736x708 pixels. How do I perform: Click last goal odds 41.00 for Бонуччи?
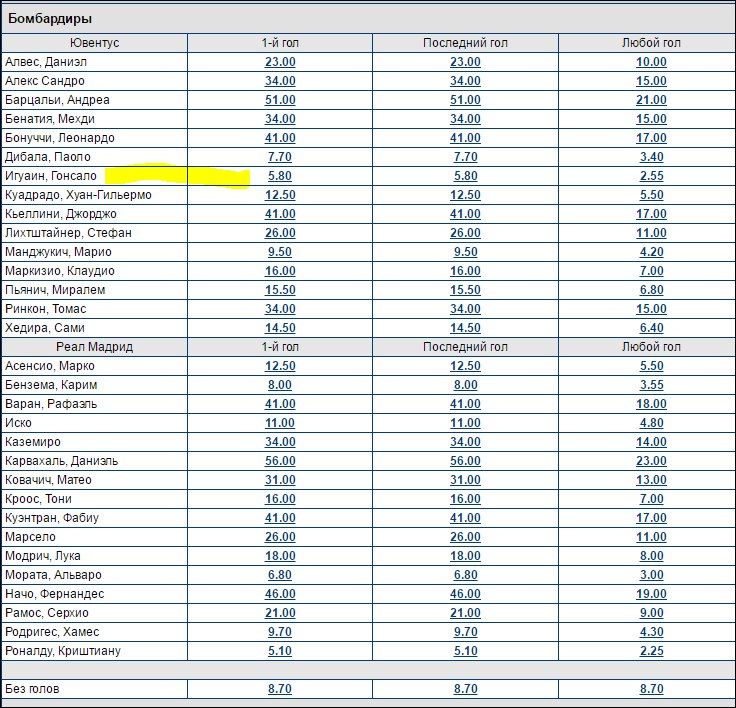coord(465,138)
